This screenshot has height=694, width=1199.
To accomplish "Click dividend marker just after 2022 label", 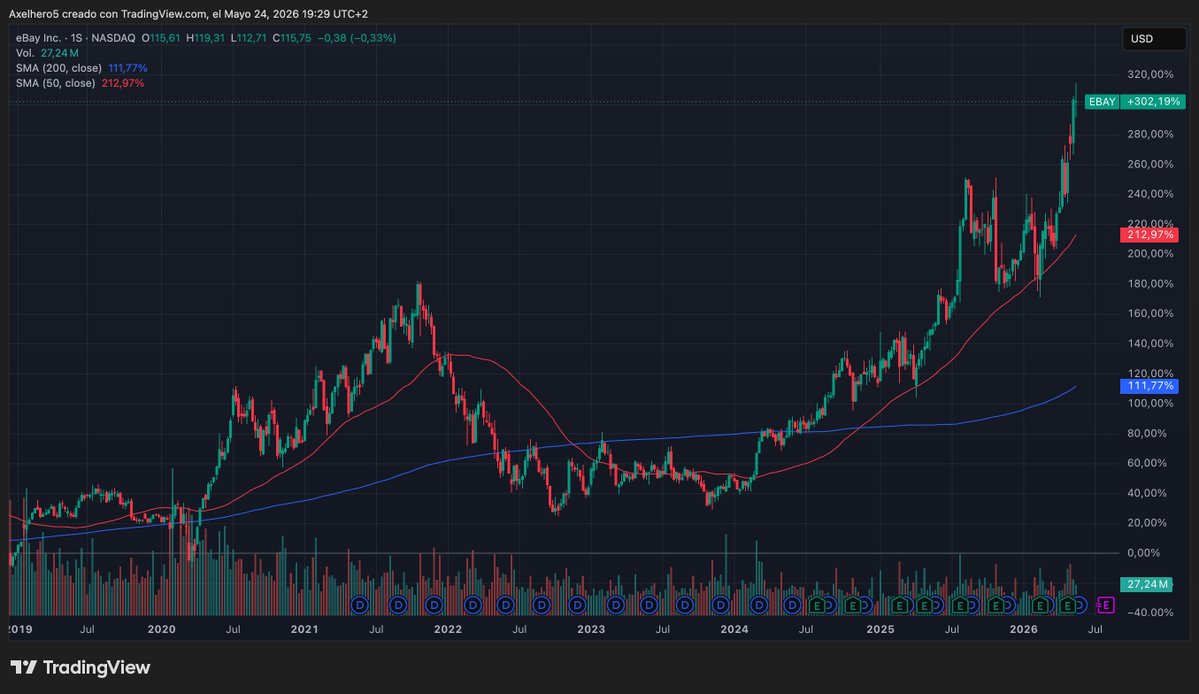I will click(x=473, y=605).
